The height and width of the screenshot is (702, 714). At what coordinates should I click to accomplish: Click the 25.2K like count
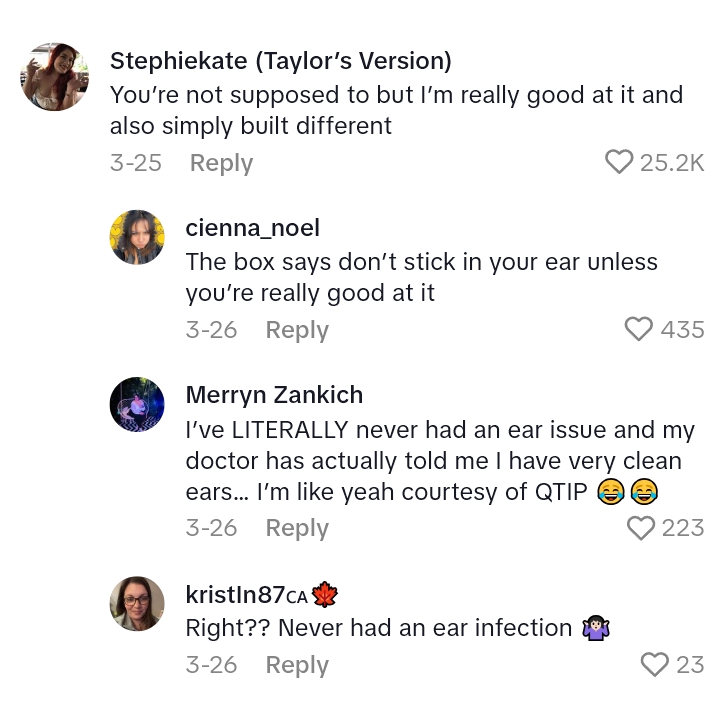(672, 163)
